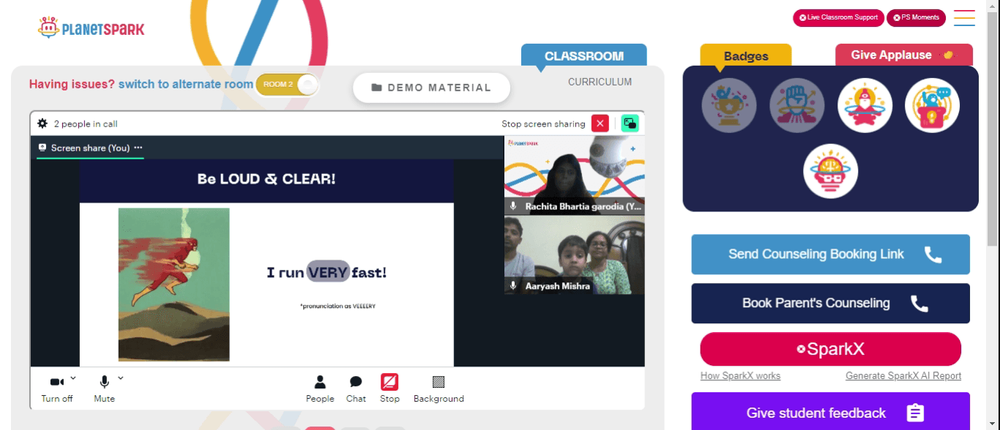1000x430 pixels.
Task: Click the shared slide runner image
Action: [173, 285]
